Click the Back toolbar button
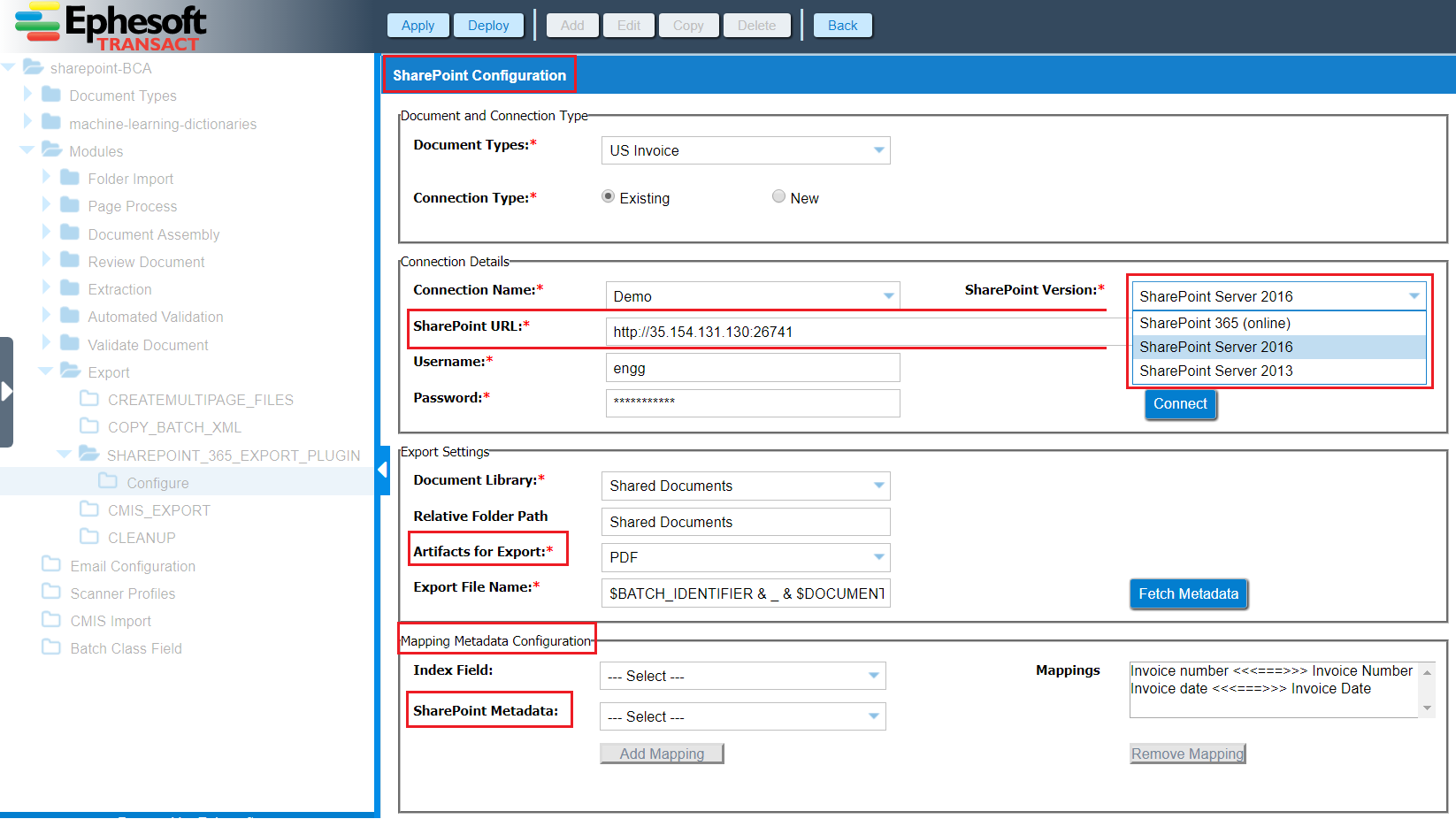 pyautogui.click(x=842, y=26)
